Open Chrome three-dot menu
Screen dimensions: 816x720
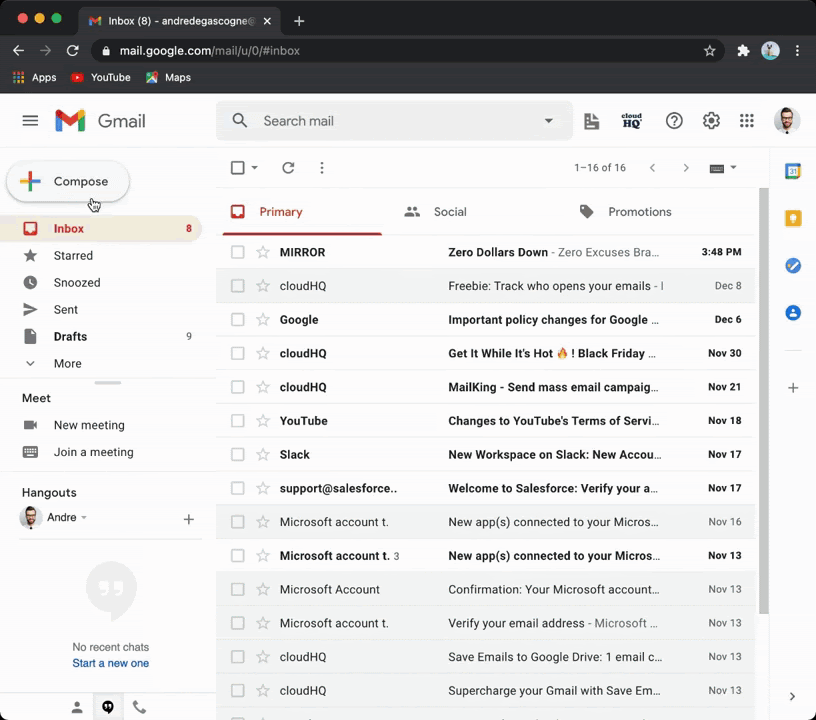[x=797, y=50]
